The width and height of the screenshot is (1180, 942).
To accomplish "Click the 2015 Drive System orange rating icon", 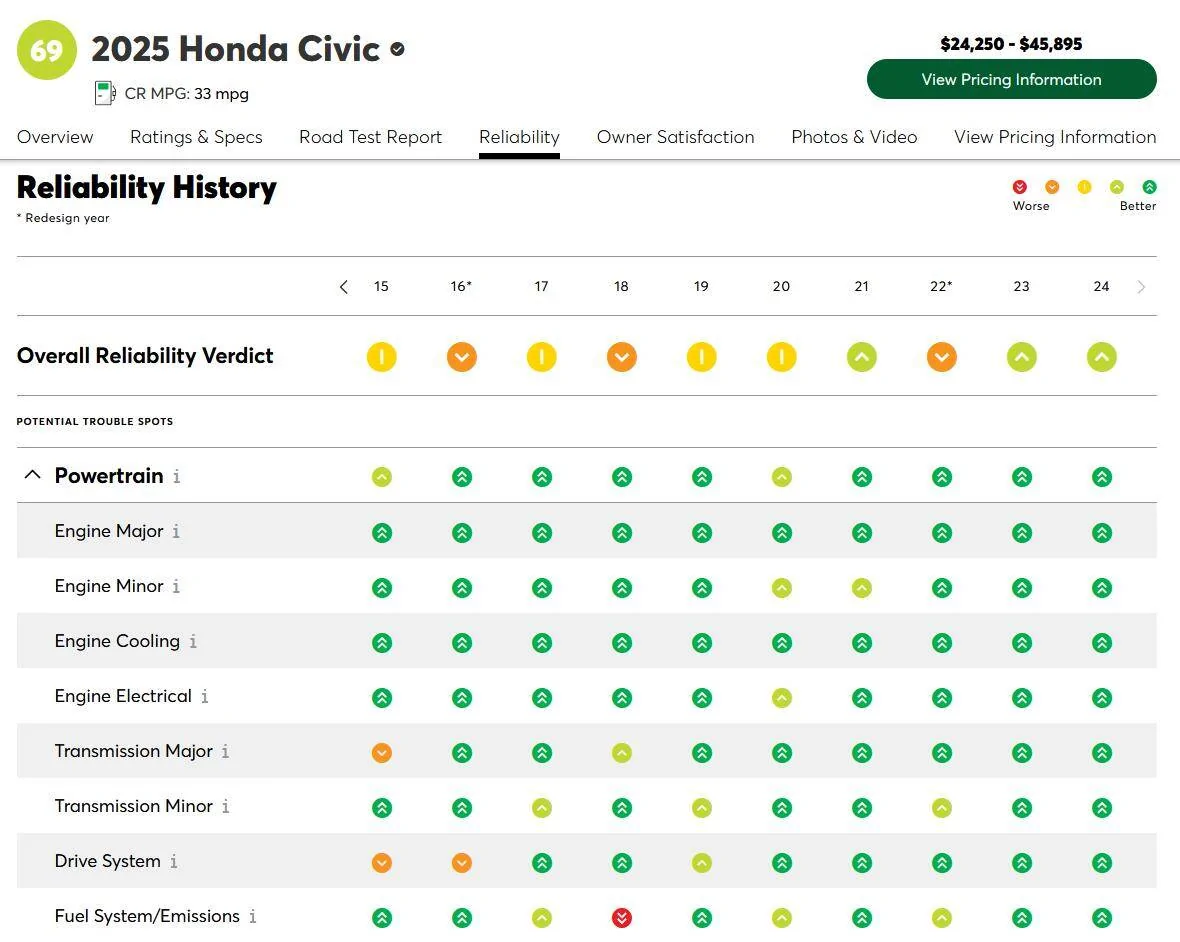I will pyautogui.click(x=382, y=862).
